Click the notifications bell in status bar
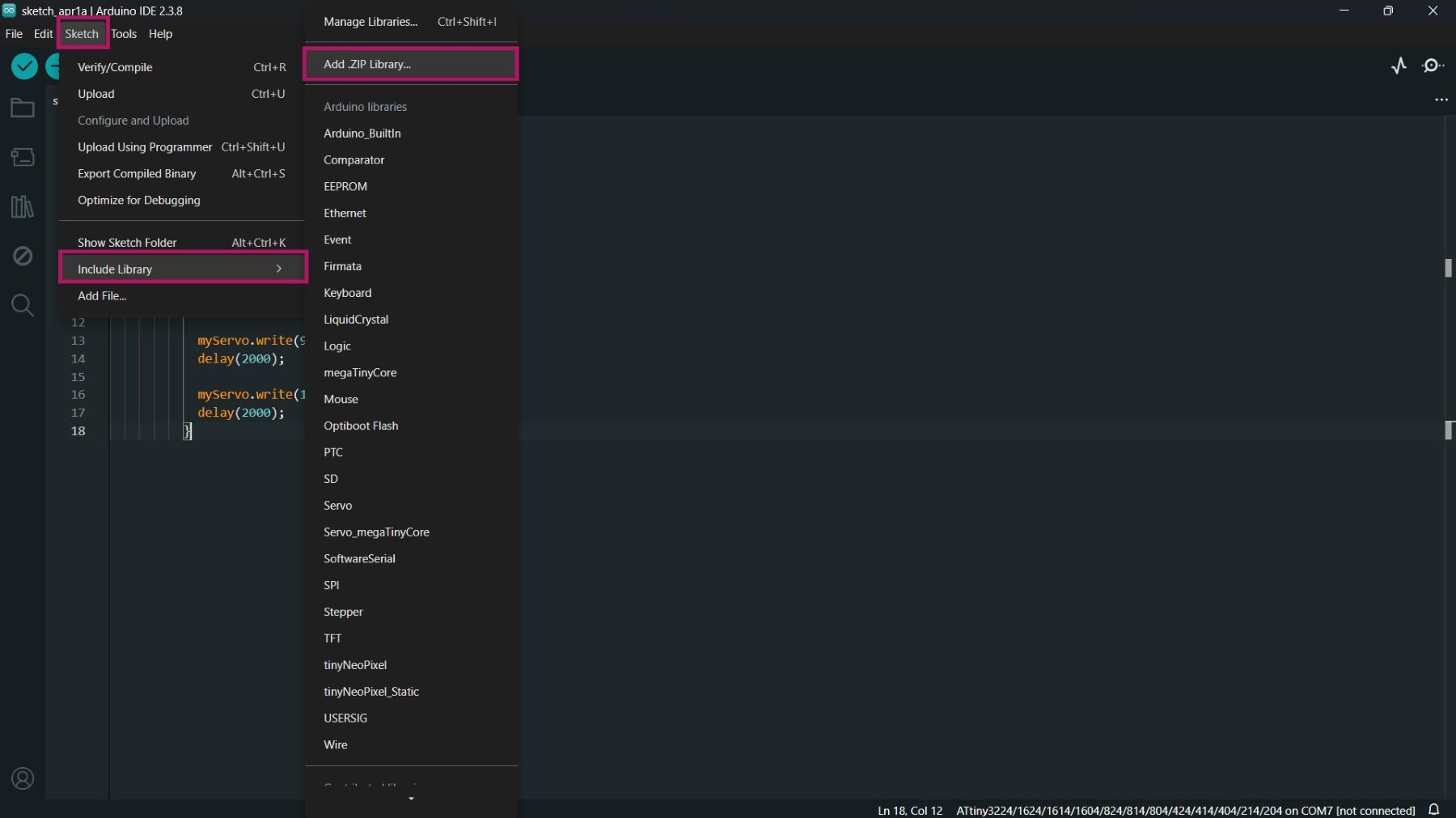Image resolution: width=1456 pixels, height=818 pixels. pos(1434,809)
